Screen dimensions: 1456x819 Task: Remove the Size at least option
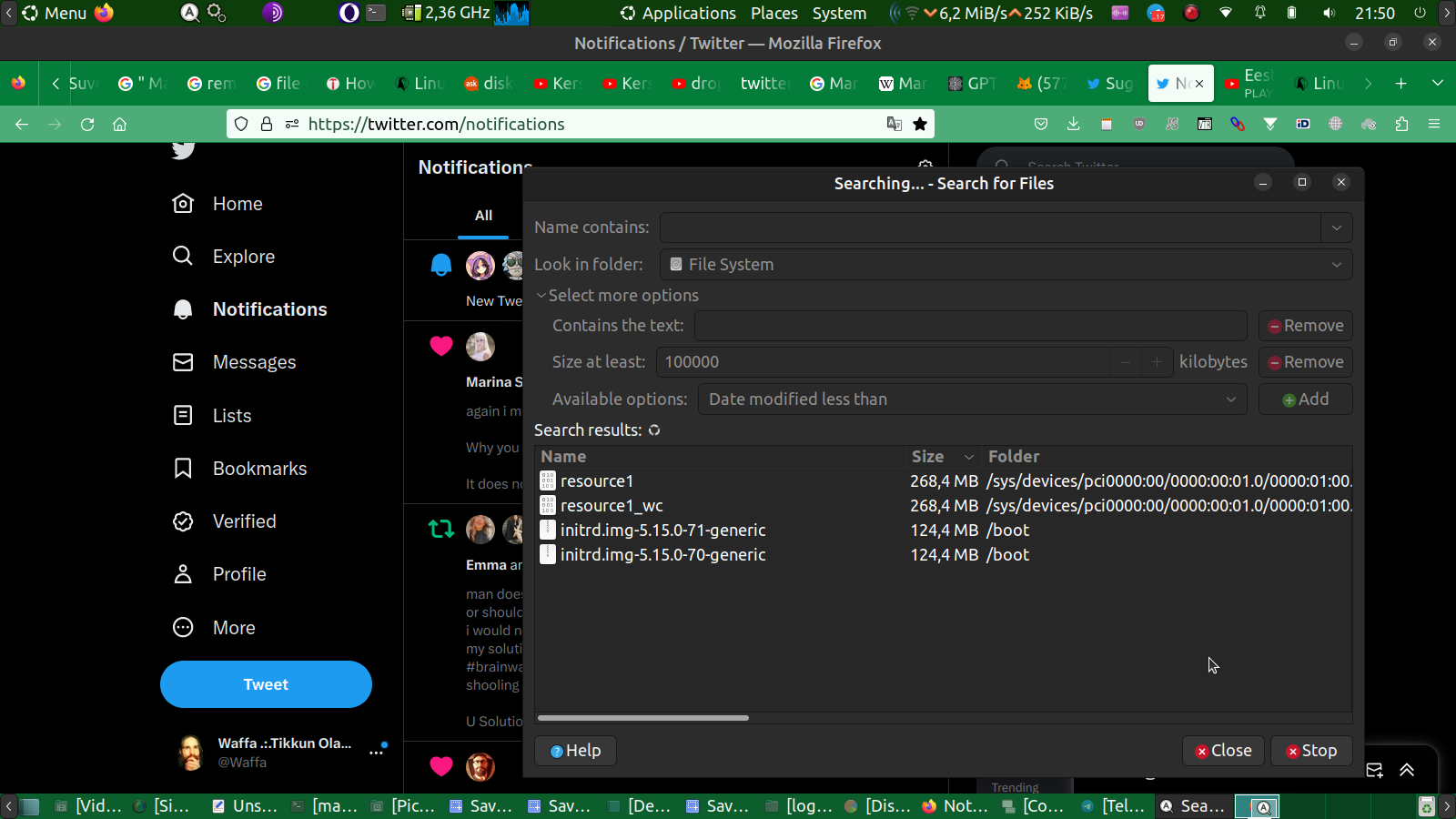1305,362
